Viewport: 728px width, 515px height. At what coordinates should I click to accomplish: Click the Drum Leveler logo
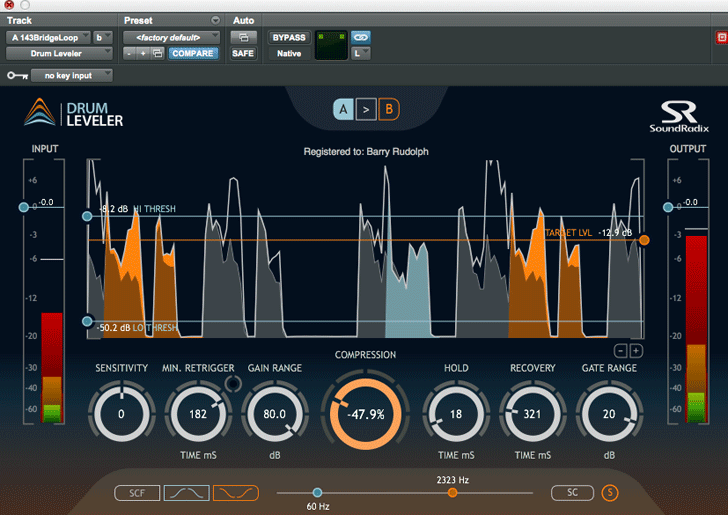tap(74, 112)
